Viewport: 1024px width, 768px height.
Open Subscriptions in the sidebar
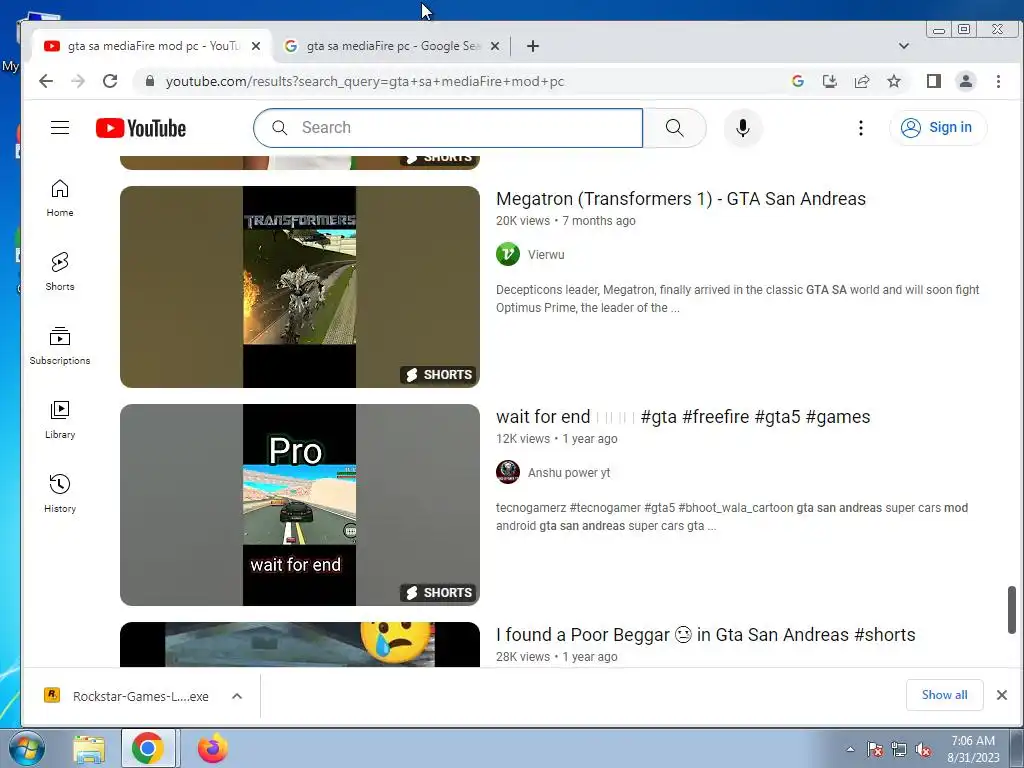[60, 345]
